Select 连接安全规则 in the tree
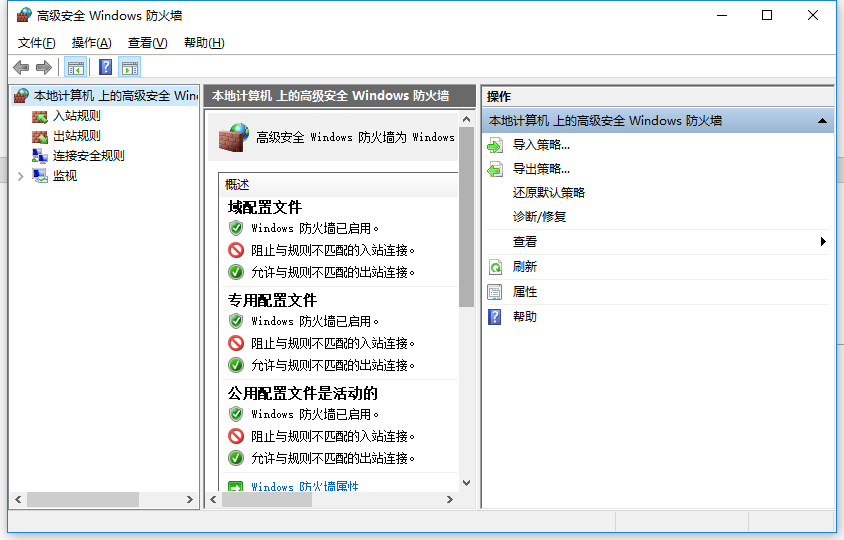Screen dimensions: 844x540 [88, 156]
